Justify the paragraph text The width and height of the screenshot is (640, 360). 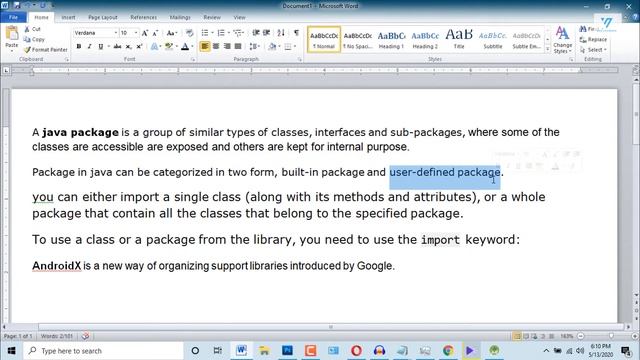point(238,47)
